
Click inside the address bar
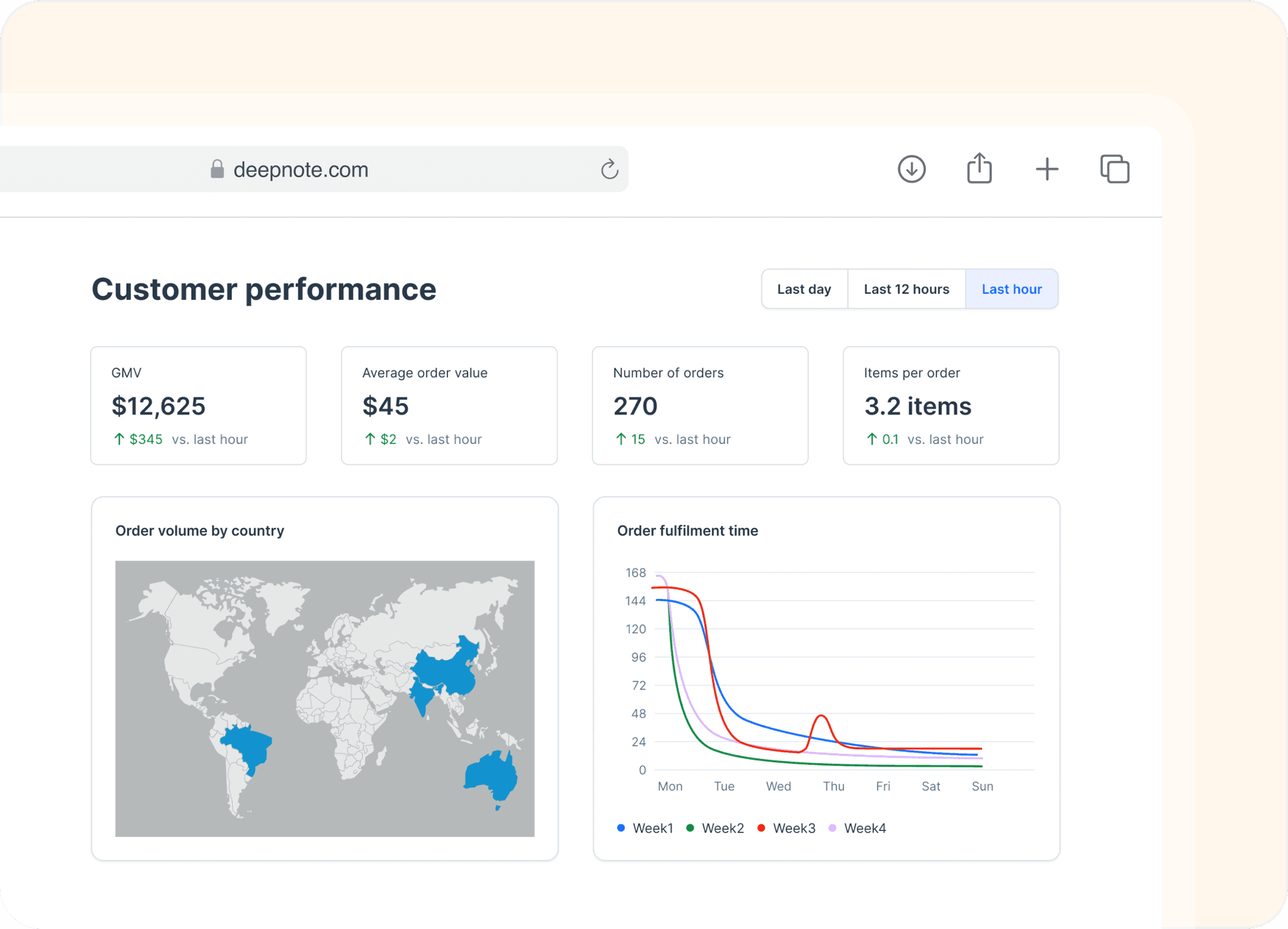[402, 169]
